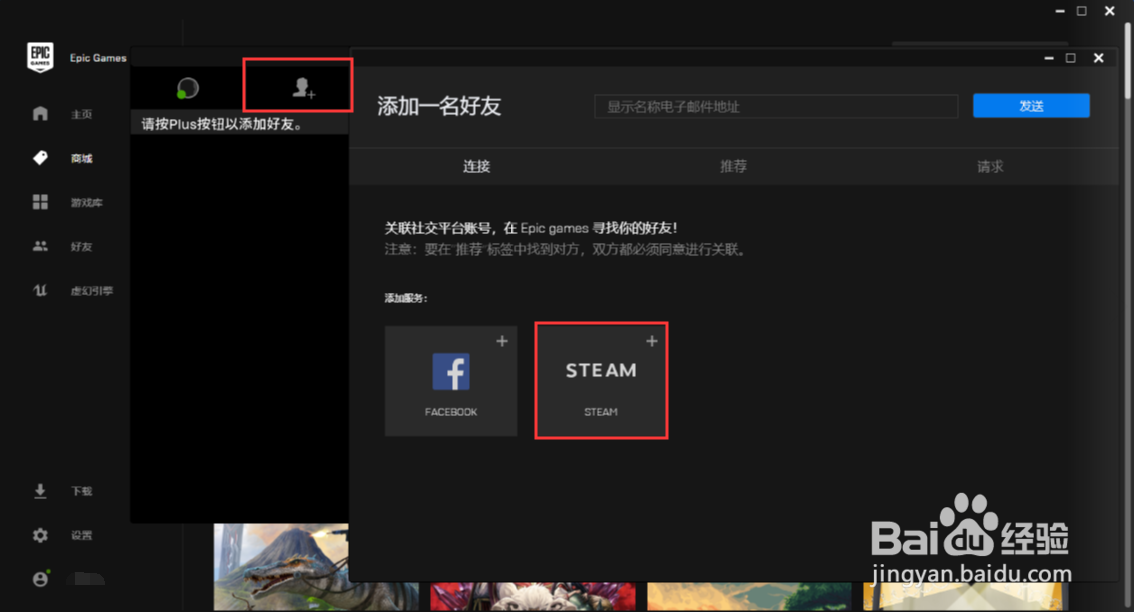Click the blue 发送 button
The height and width of the screenshot is (613, 1134).
tap(1031, 106)
